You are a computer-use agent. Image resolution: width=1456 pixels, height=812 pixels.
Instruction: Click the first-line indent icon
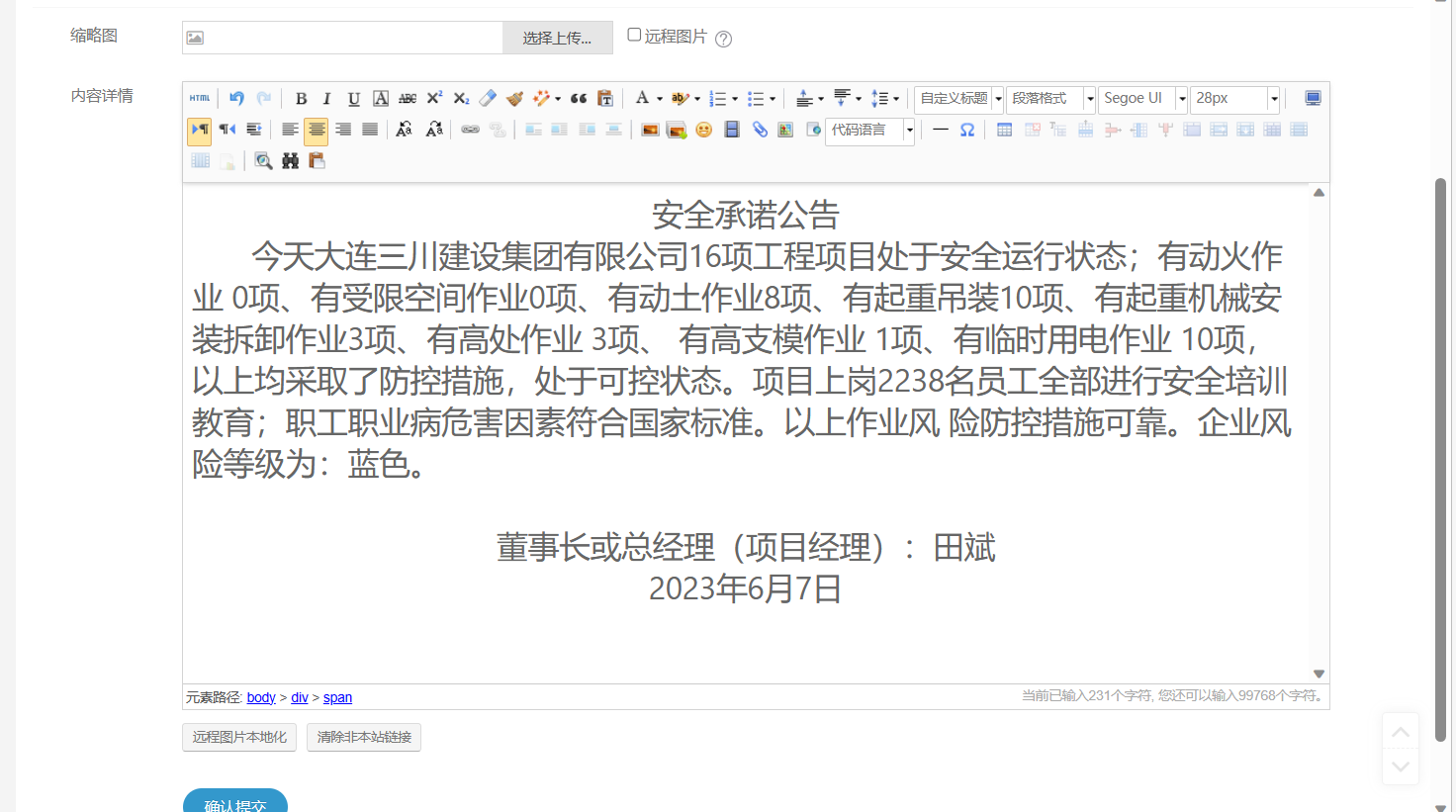point(253,130)
